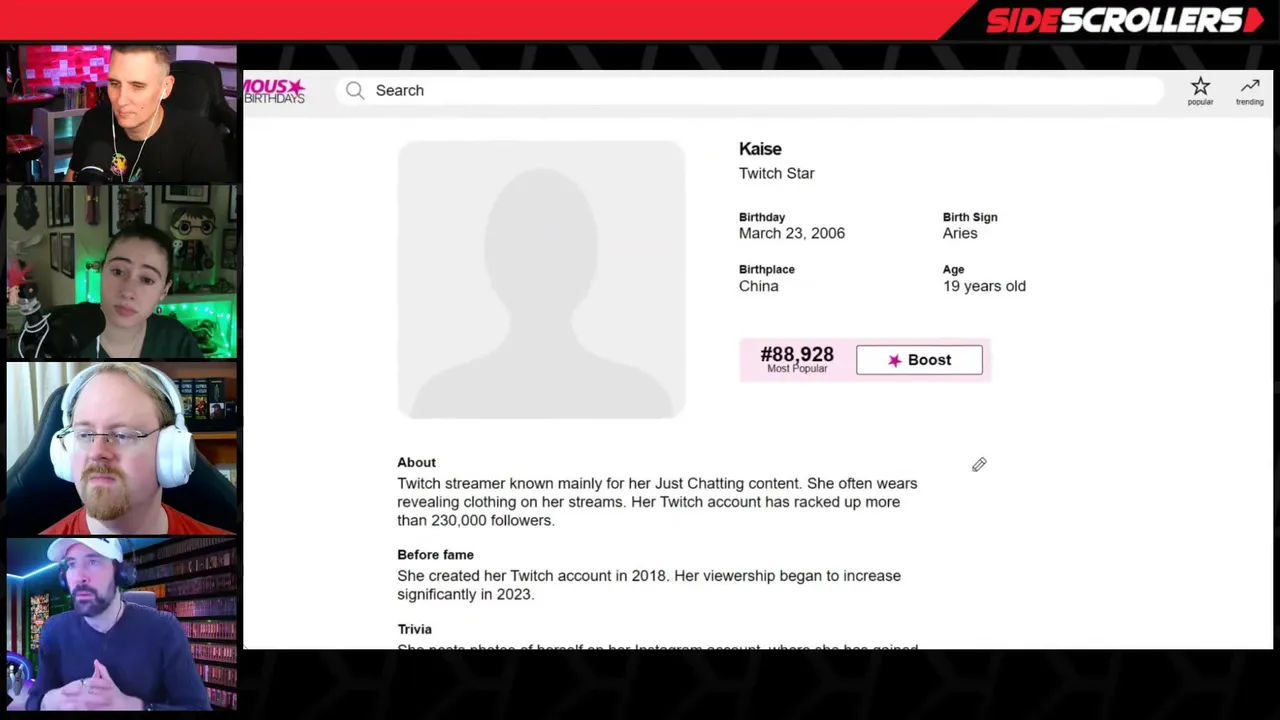Click the text '230,000 followers'
Screen dimensions: 1280x720
pyautogui.click(x=492, y=520)
